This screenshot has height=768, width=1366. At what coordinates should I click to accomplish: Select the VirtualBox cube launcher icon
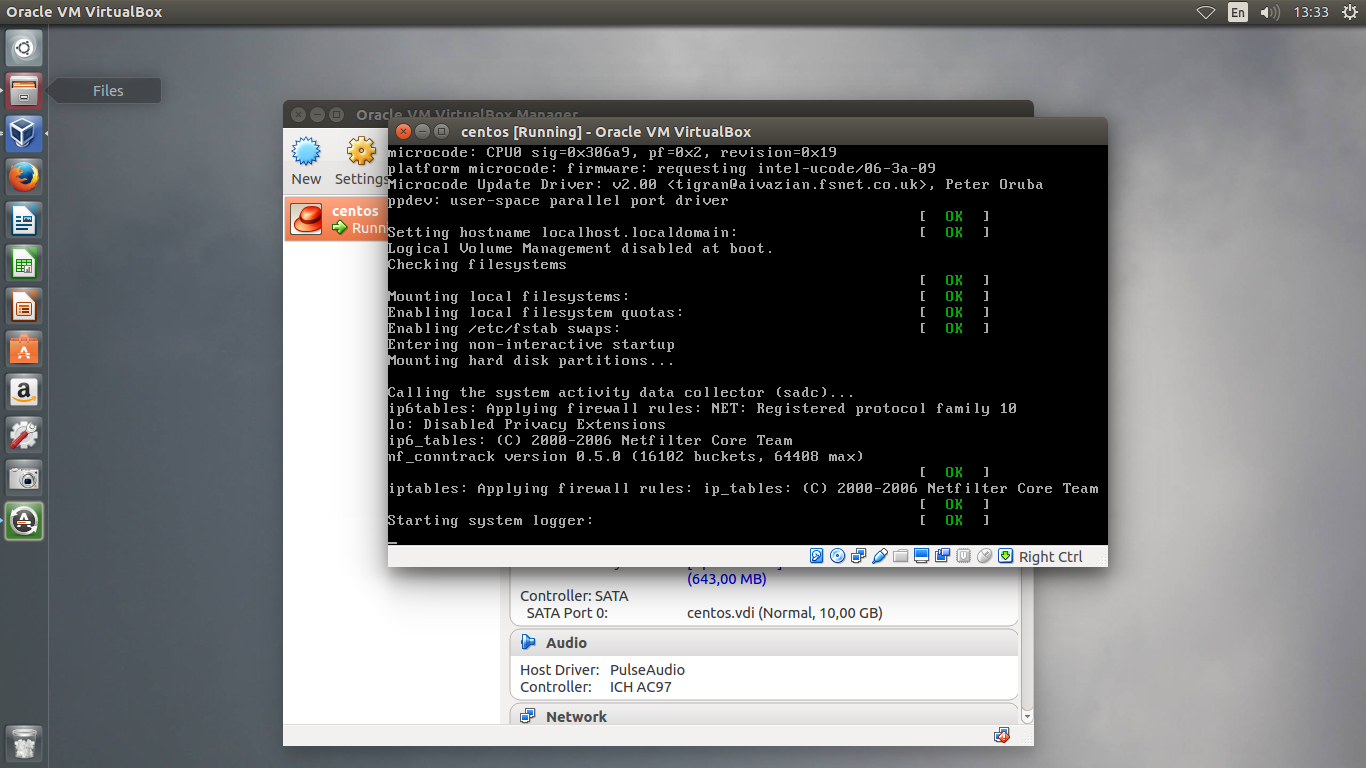click(24, 133)
